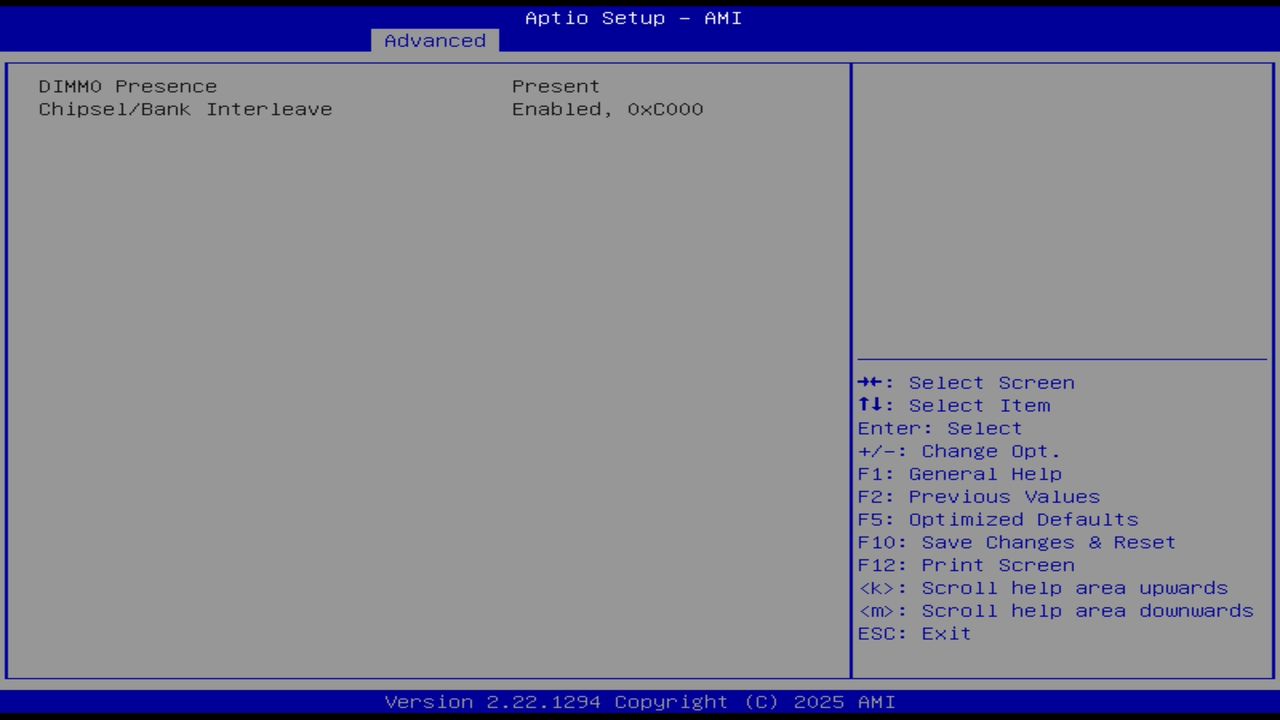Click the +/- Change Opt. hint
The image size is (1280, 720).
coord(958,451)
